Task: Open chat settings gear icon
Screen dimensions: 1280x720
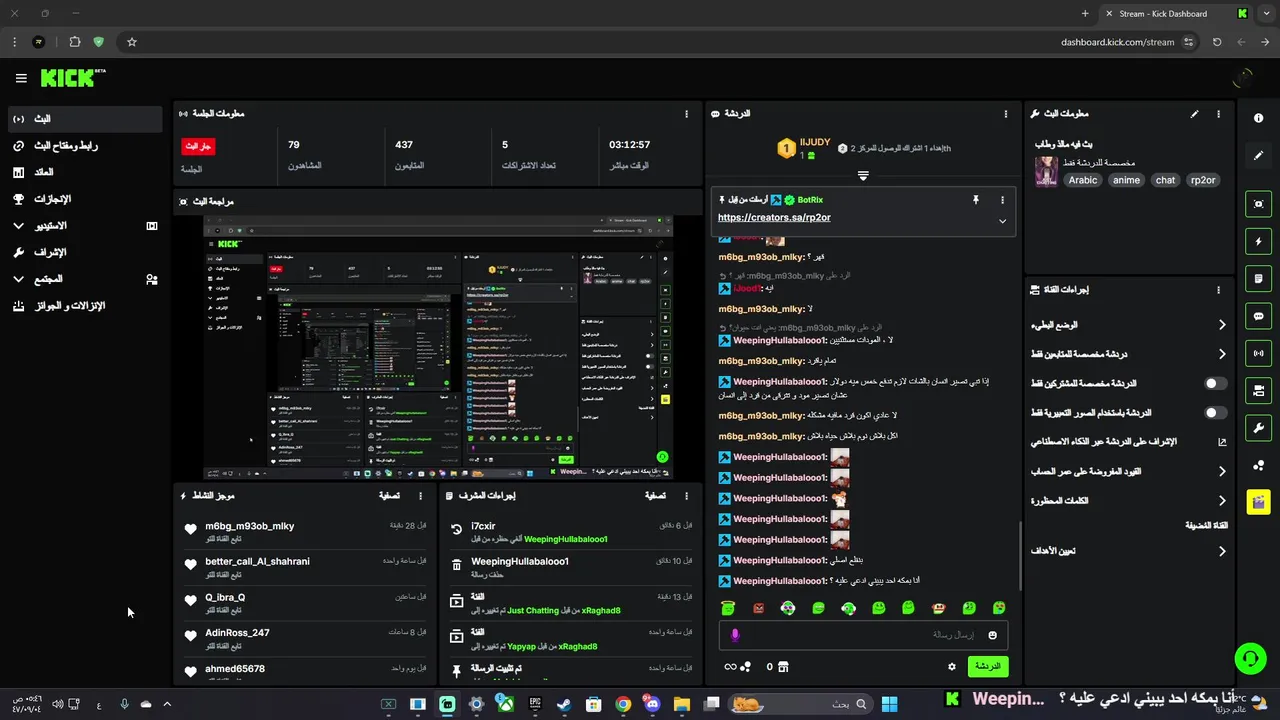Action: tap(952, 666)
